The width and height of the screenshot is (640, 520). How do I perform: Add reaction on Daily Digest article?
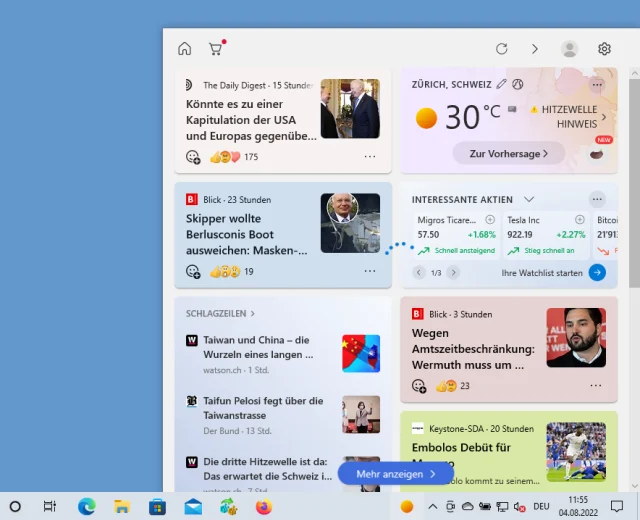pos(193,157)
